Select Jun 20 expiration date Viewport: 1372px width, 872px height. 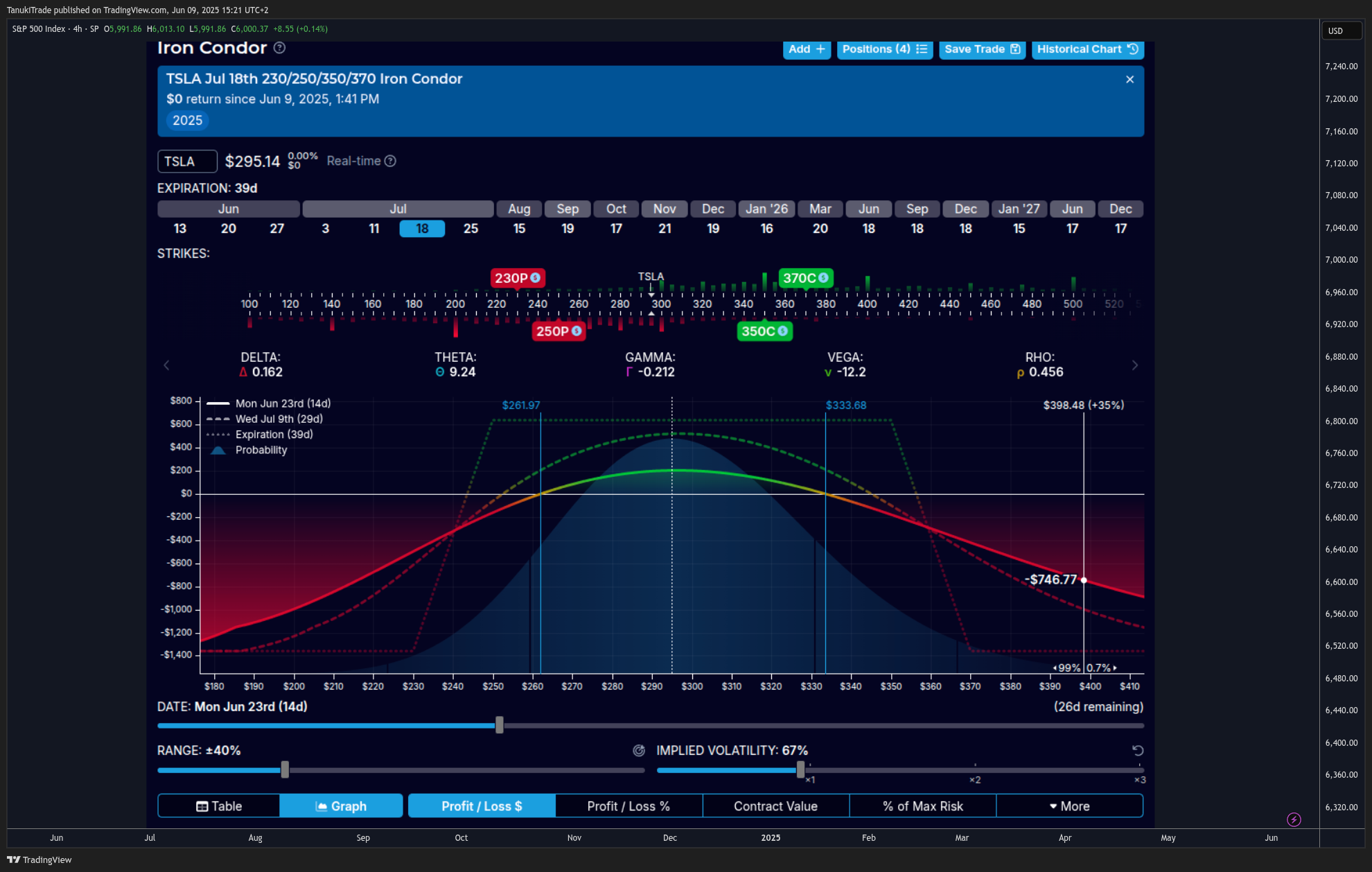click(x=229, y=229)
